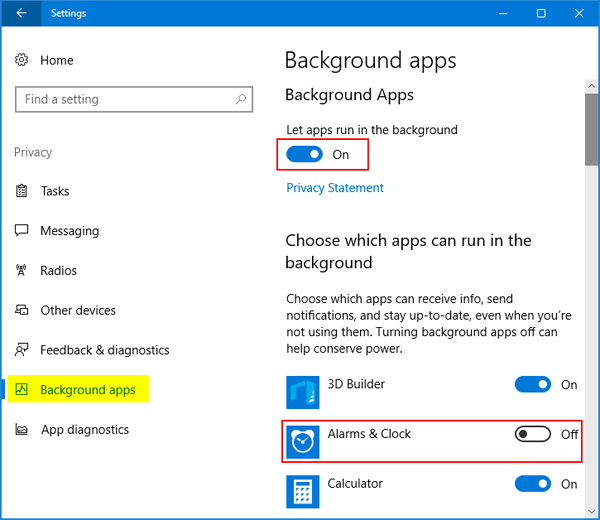Disable background access for 3D Builder
600x520 pixels.
coord(533,385)
